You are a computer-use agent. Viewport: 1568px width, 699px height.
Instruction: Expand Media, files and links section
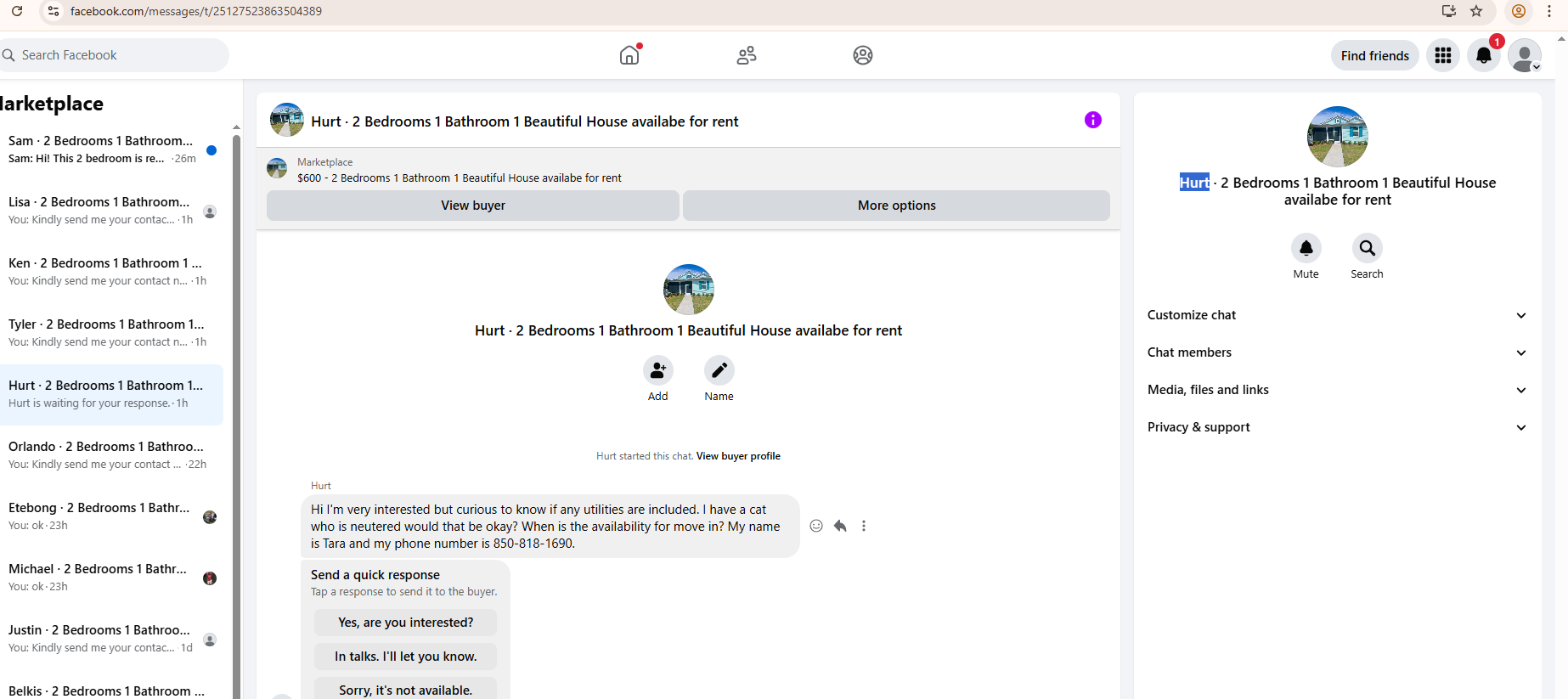coord(1337,390)
